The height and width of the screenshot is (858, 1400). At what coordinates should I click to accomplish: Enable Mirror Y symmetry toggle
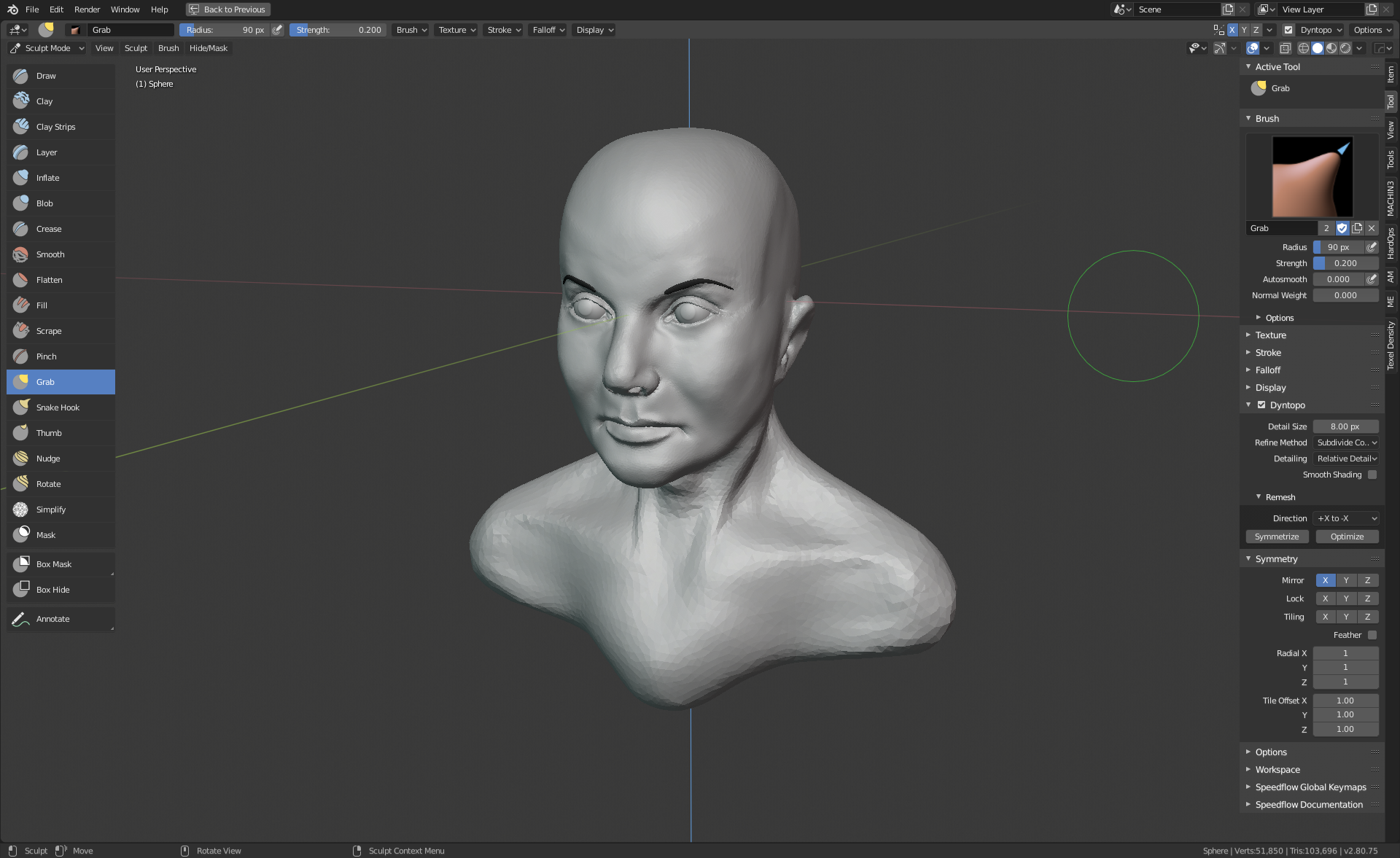click(x=1346, y=580)
